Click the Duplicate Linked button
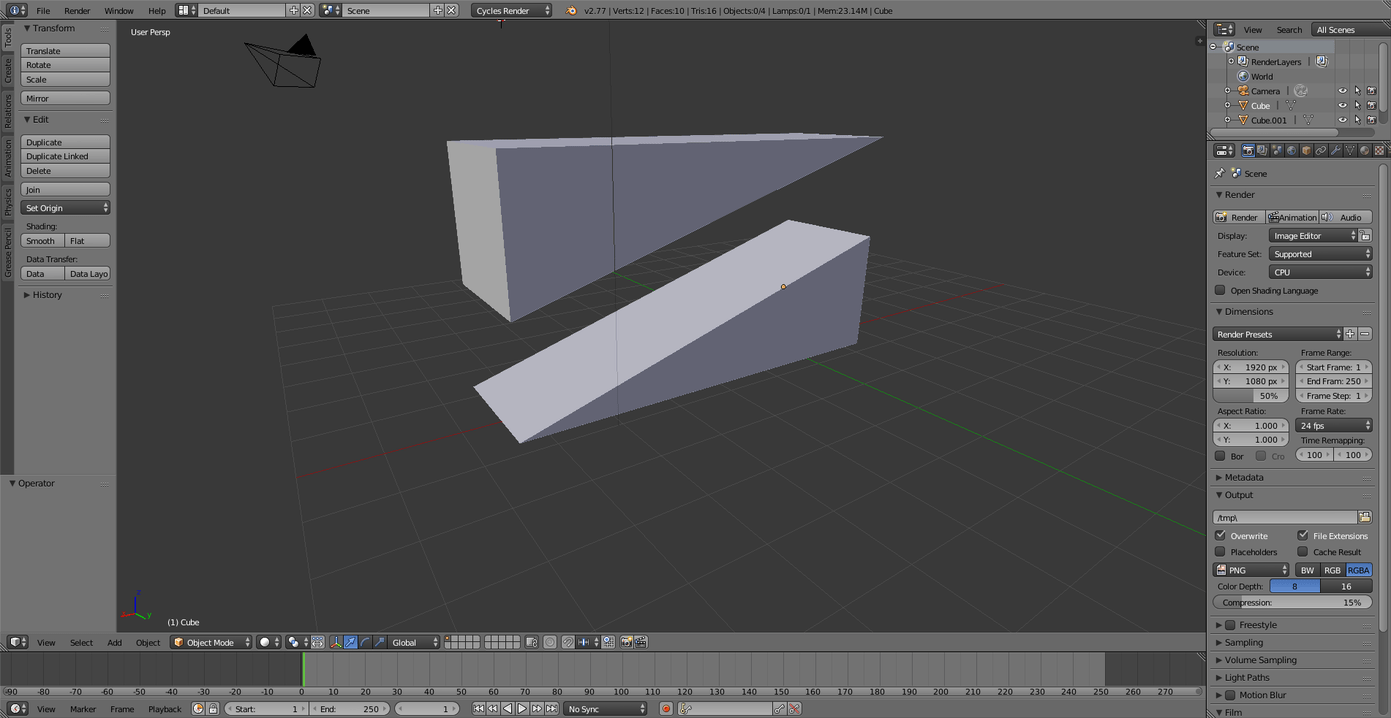 tap(65, 157)
